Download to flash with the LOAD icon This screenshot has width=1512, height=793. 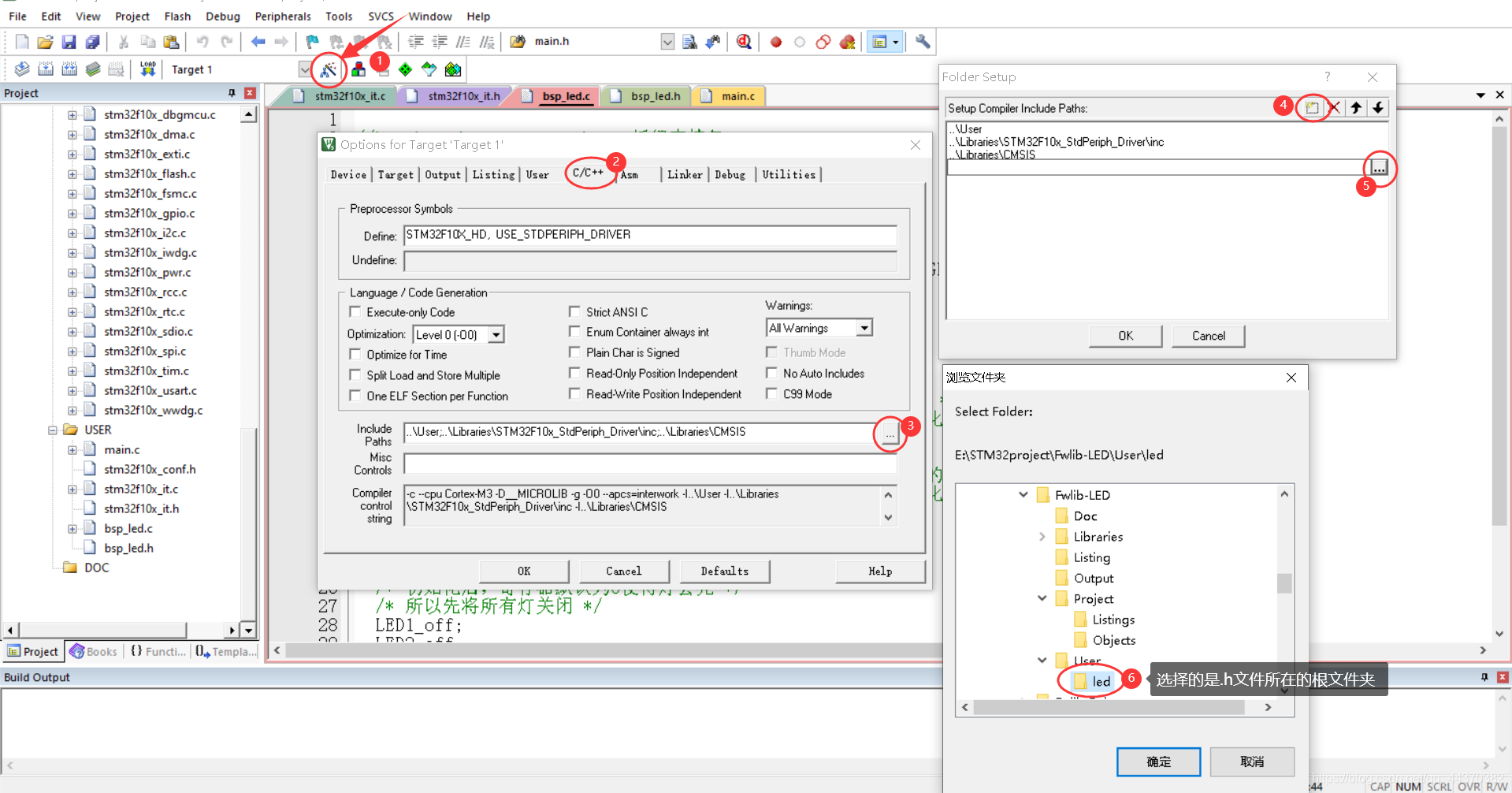click(x=147, y=69)
